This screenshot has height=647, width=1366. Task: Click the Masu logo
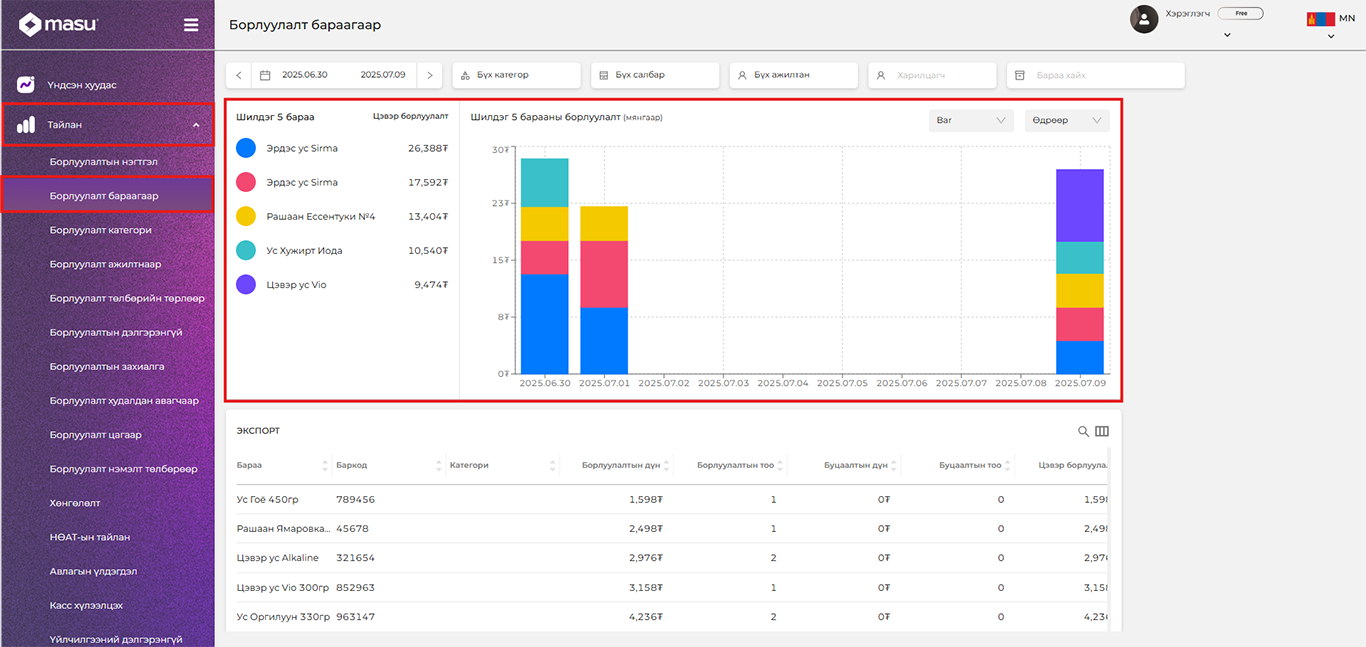point(58,25)
